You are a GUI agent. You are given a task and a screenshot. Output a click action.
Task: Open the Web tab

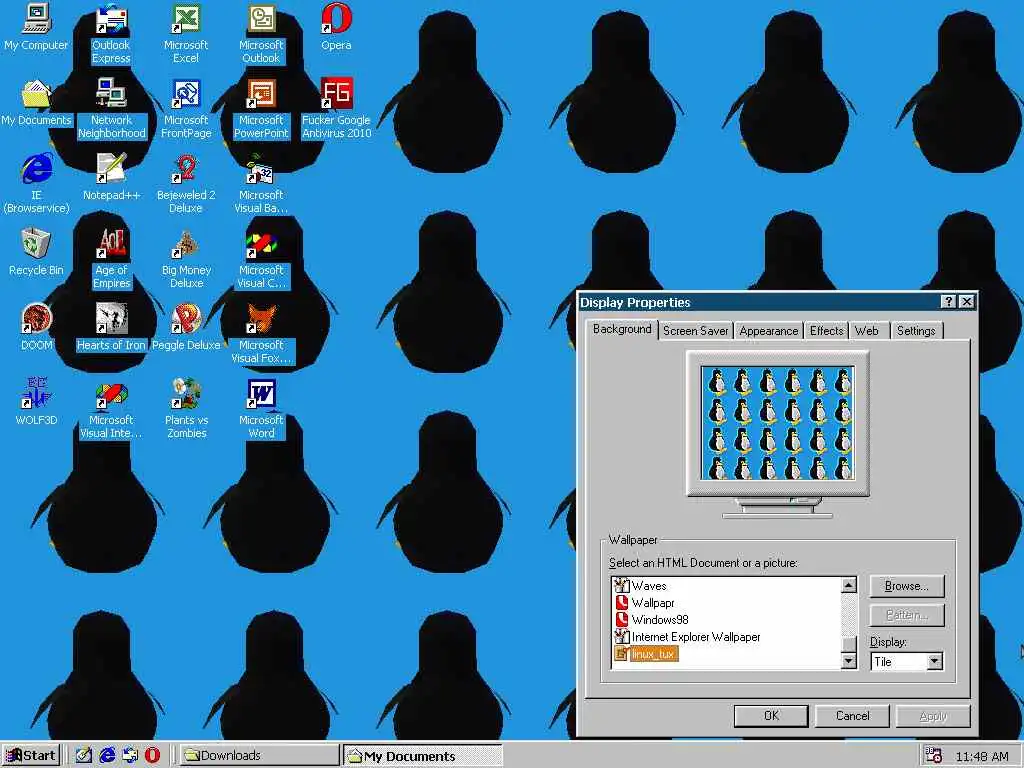(867, 331)
